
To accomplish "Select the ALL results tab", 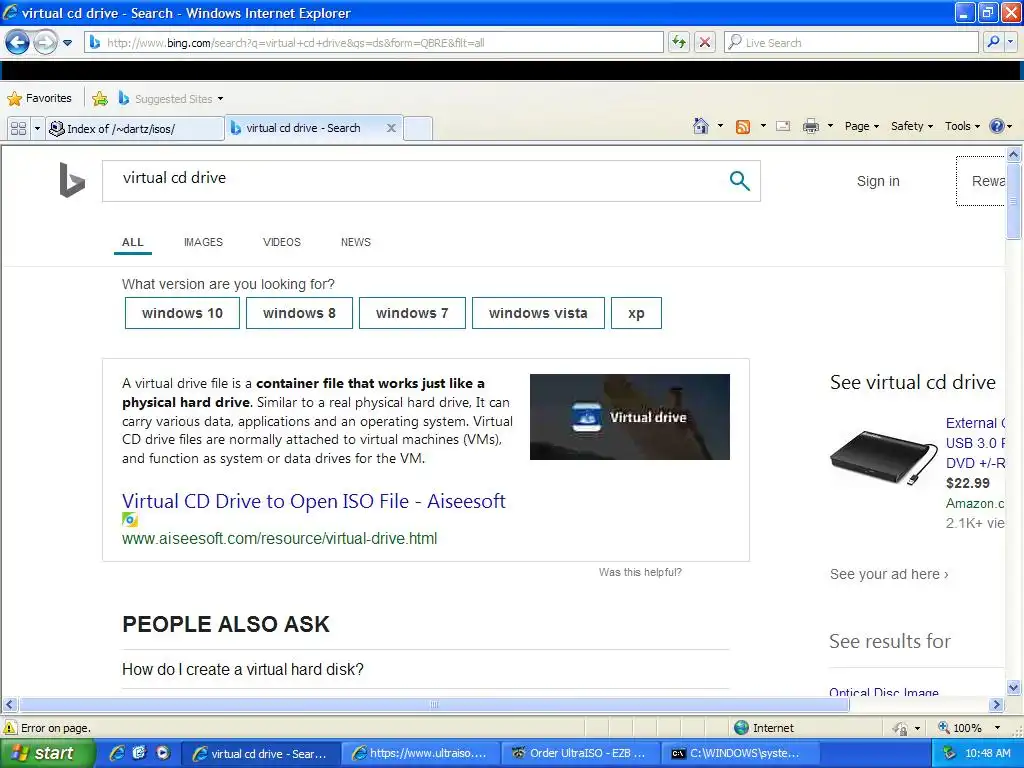I will [x=133, y=242].
